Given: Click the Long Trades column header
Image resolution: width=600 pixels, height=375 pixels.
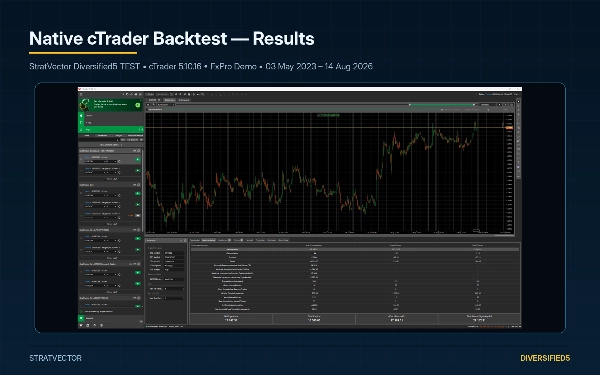Looking at the screenshot, I should click(x=396, y=245).
